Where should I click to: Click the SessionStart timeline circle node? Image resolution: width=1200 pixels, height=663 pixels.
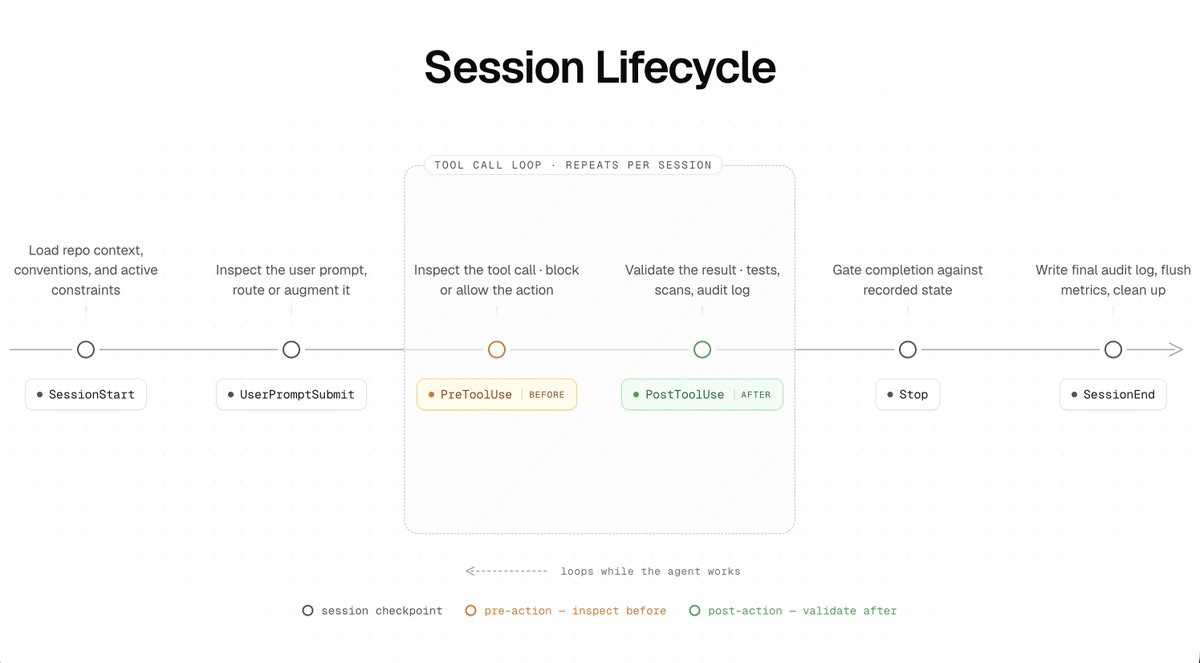coord(86,349)
